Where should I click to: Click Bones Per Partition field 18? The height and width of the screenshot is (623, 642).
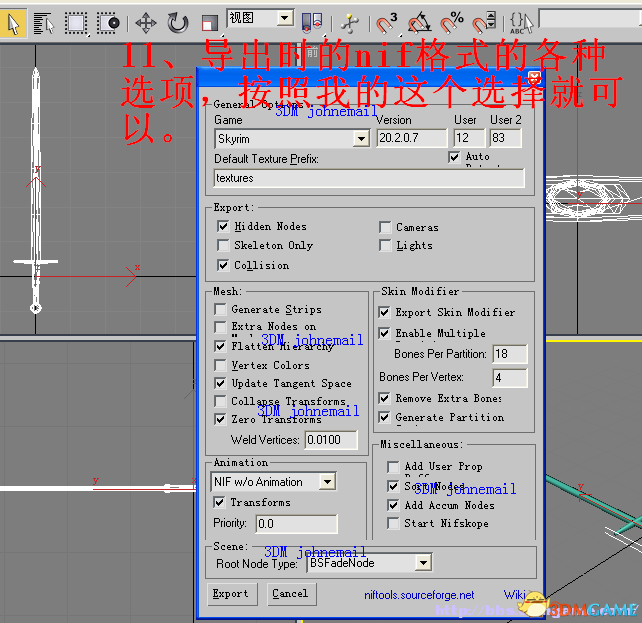click(510, 354)
